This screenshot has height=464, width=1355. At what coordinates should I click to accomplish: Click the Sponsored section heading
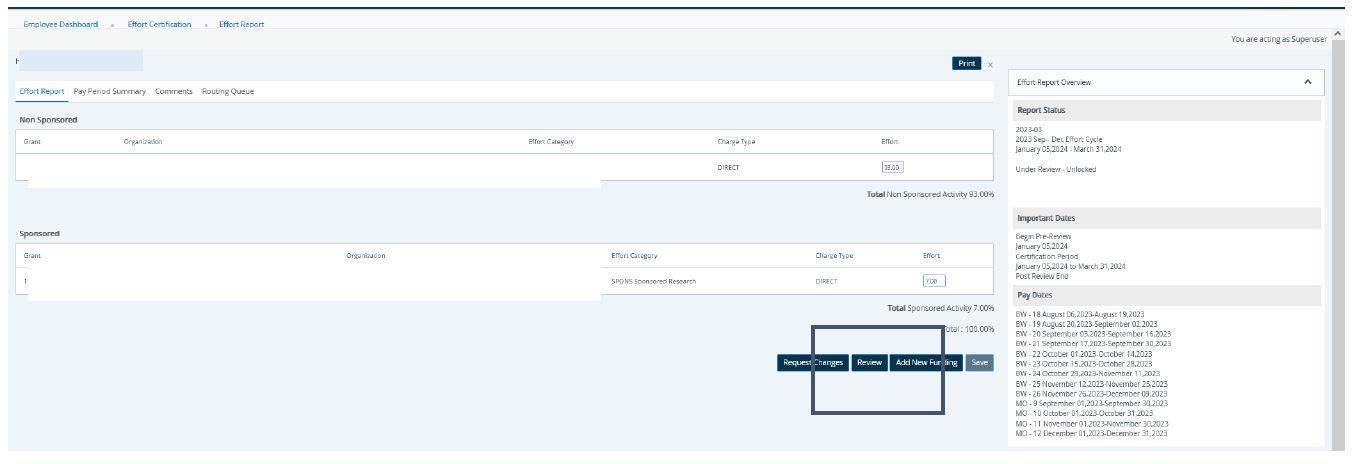(39, 233)
